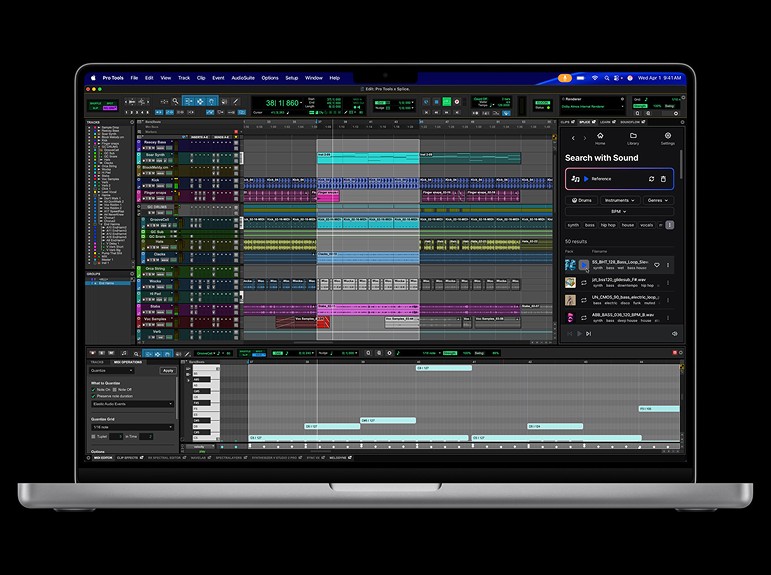Refresh the Reference sound search

651,179
